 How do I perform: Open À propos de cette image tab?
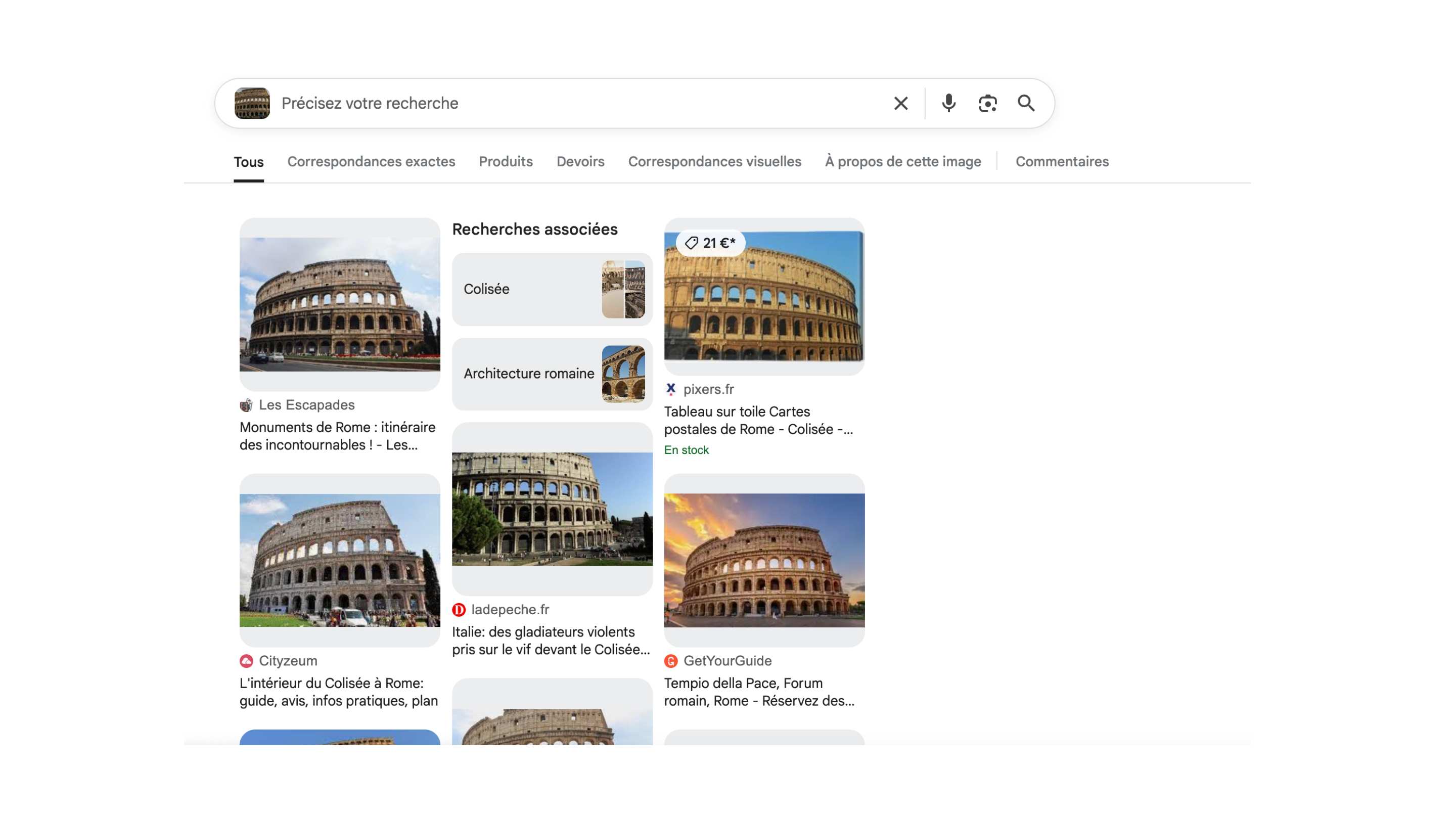(x=902, y=162)
